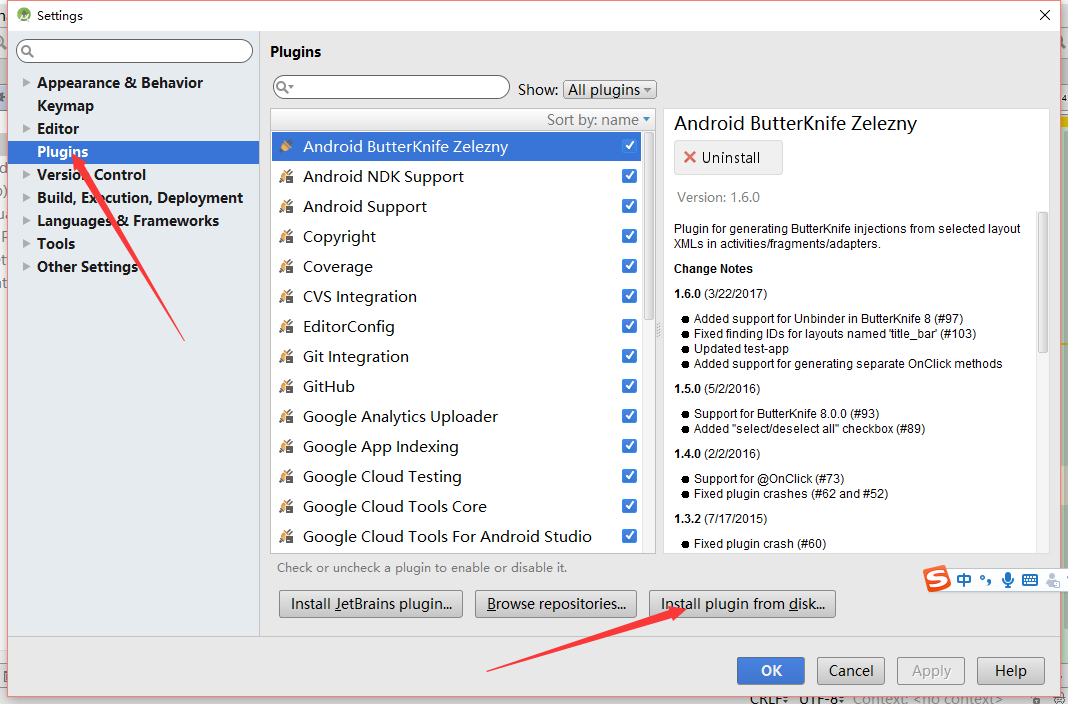Open the Sort by name dropdown
The width and height of the screenshot is (1068, 704).
point(599,120)
